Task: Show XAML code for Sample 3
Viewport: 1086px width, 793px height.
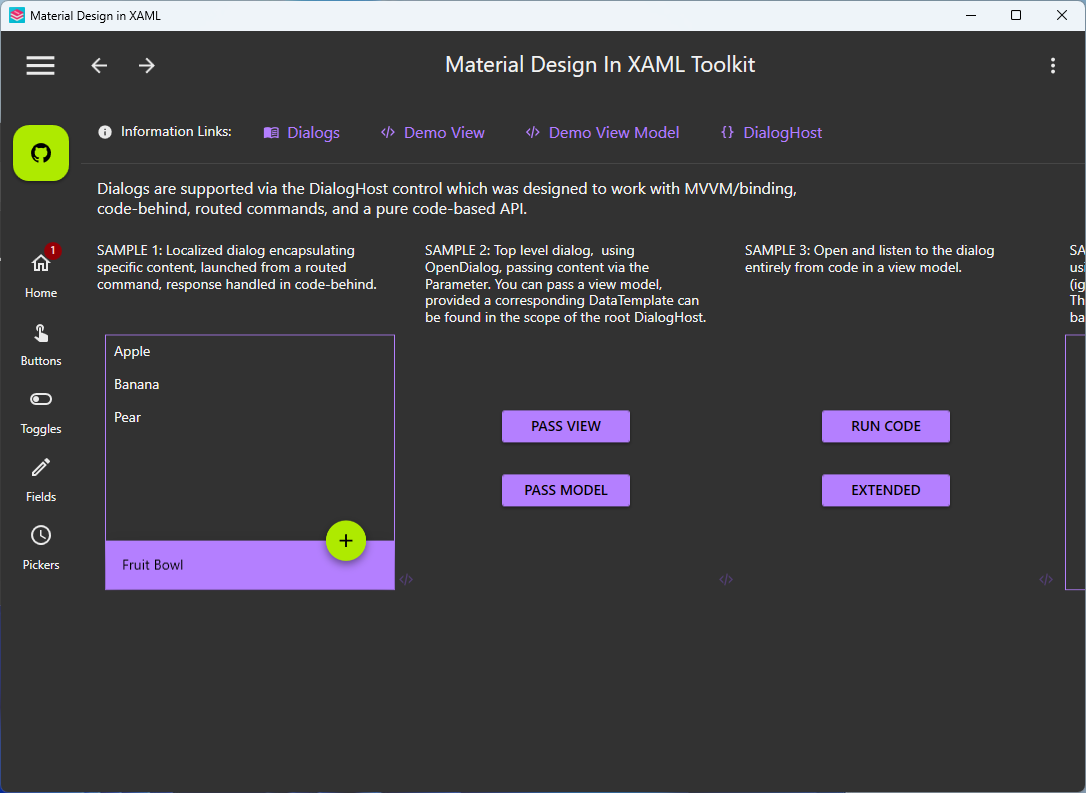Action: point(1046,580)
